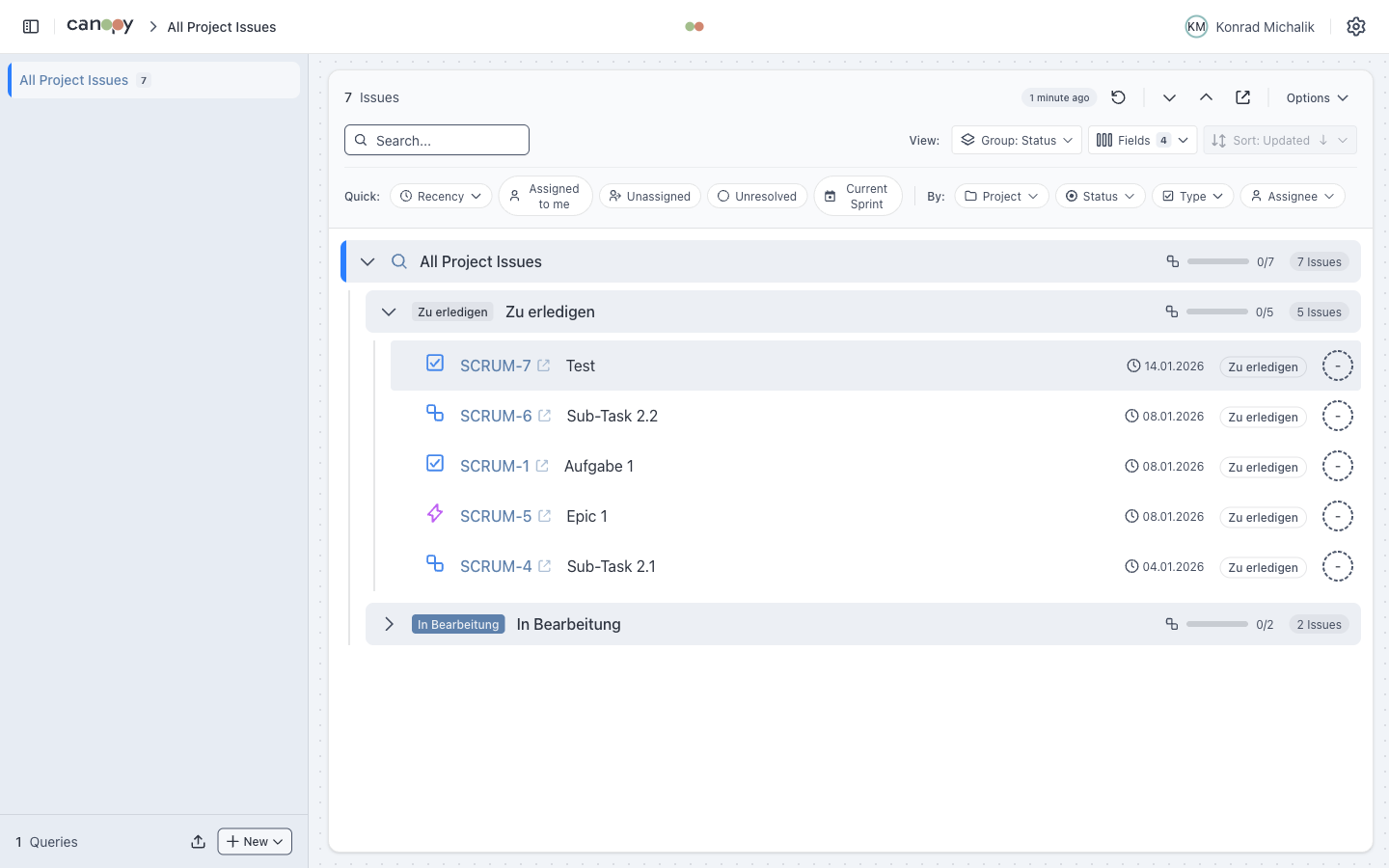
Task: Open the Group: Status dropdown
Action: (x=1017, y=141)
